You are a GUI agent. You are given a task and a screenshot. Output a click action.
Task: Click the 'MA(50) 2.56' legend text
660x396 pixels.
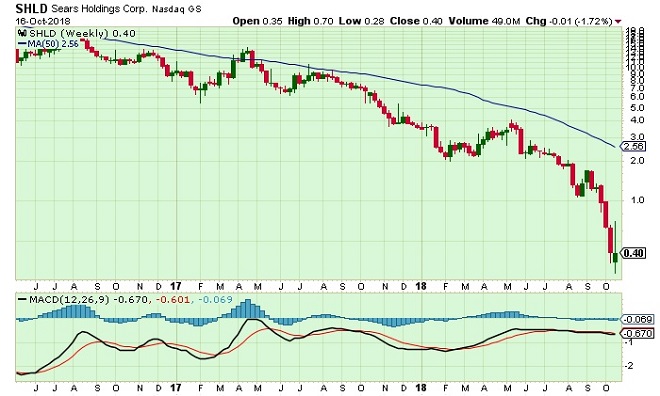tap(53, 43)
